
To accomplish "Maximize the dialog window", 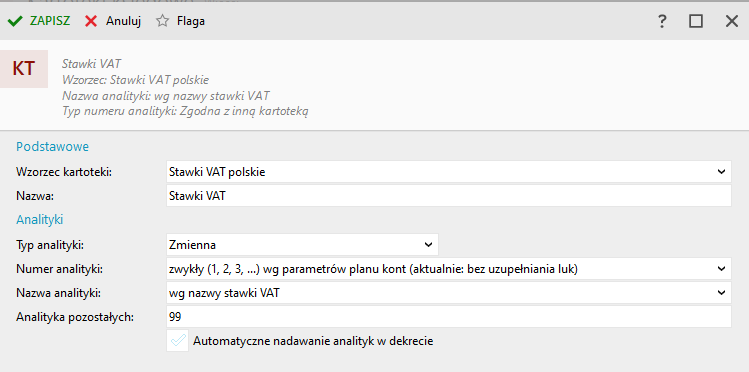I will [x=696, y=21].
